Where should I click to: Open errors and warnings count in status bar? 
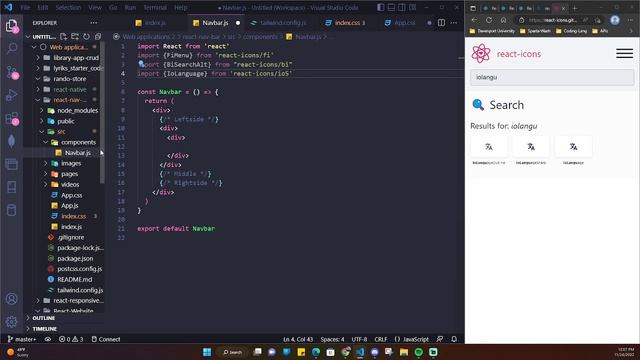click(71, 339)
